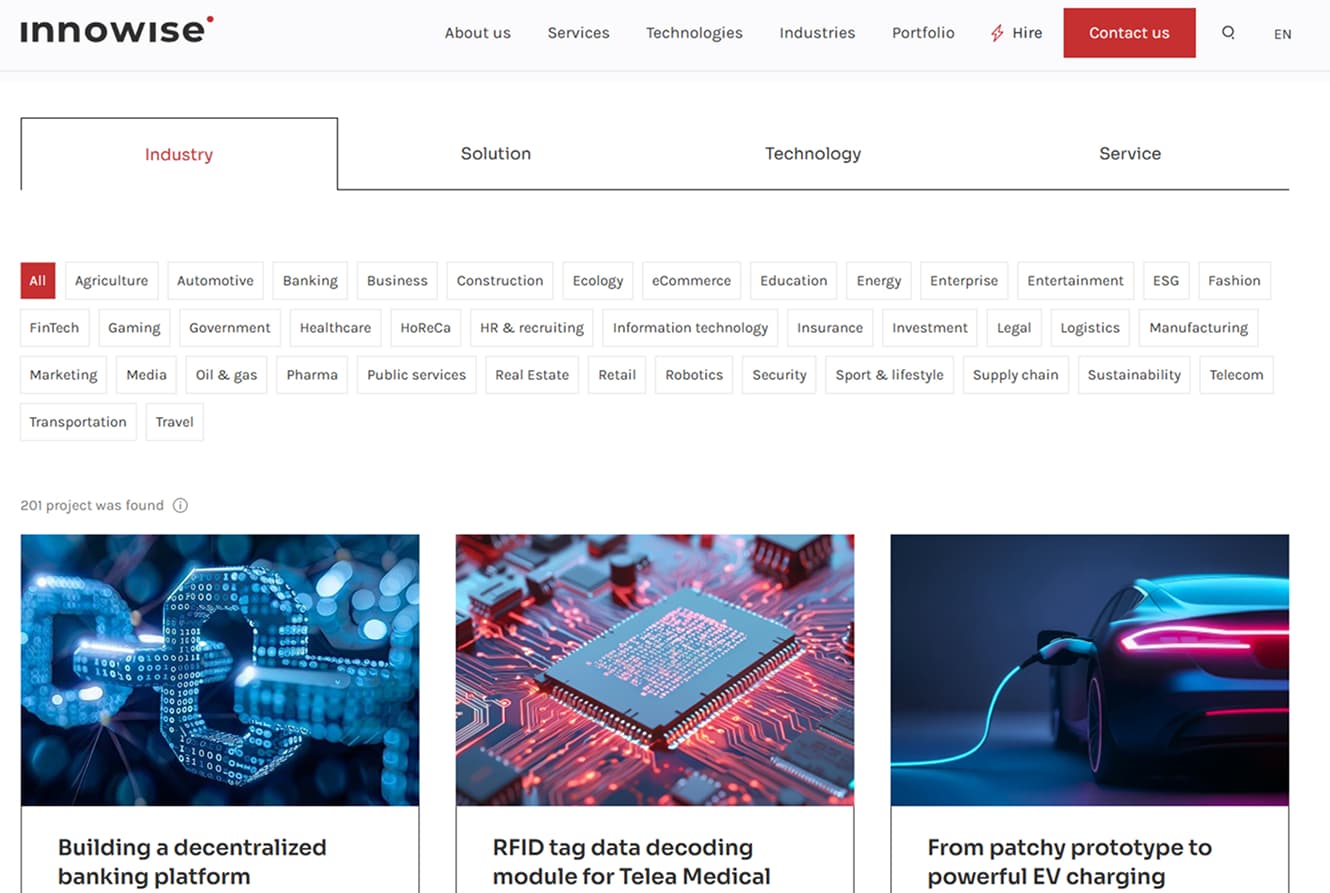The image size is (1330, 893).
Task: Open RFID tag data decoding project title
Action: [631, 861]
